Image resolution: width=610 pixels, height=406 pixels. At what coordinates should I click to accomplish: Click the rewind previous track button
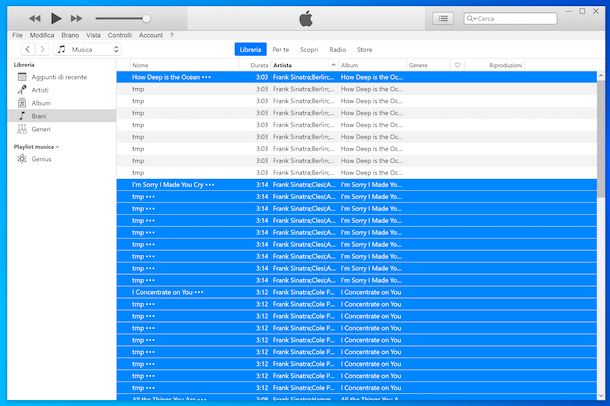[35, 18]
